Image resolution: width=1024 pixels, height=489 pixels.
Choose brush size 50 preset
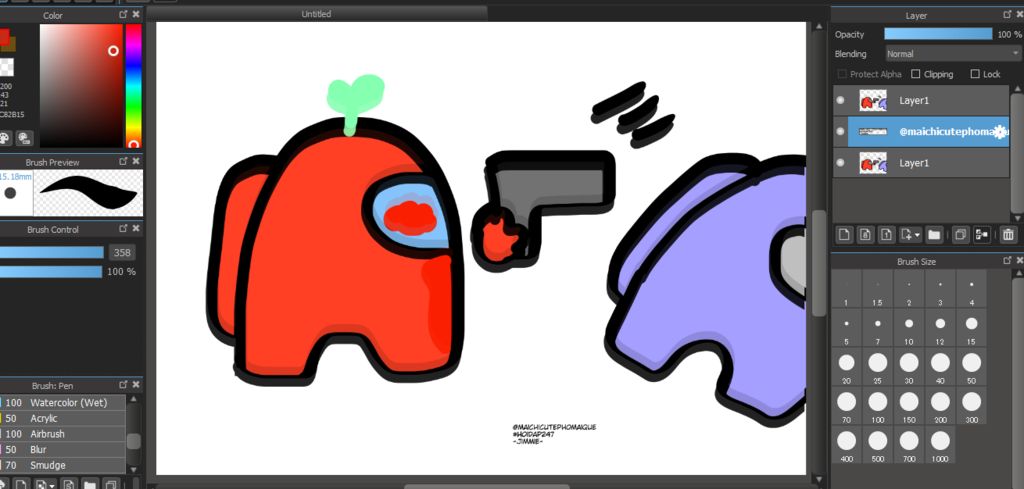click(x=971, y=366)
